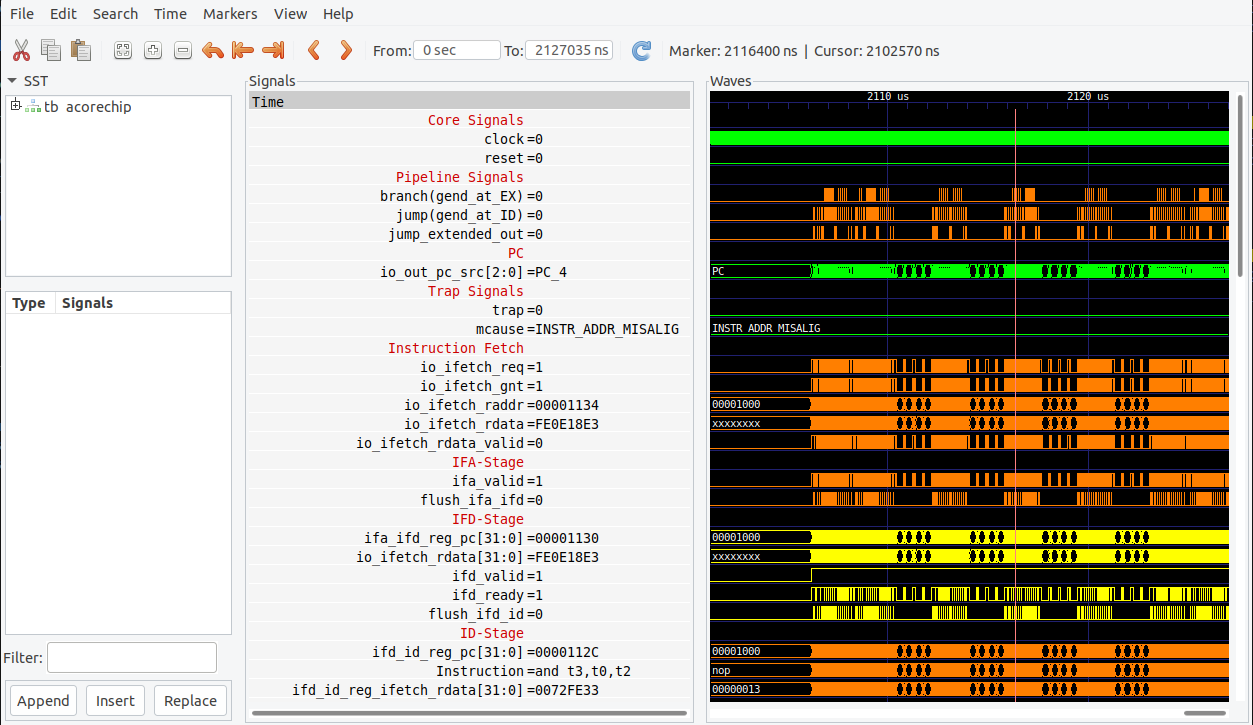The height and width of the screenshot is (725, 1253).
Task: Select the ifd_id_reg_ifetch_rdata[31:0] signal row
Action: (469, 690)
